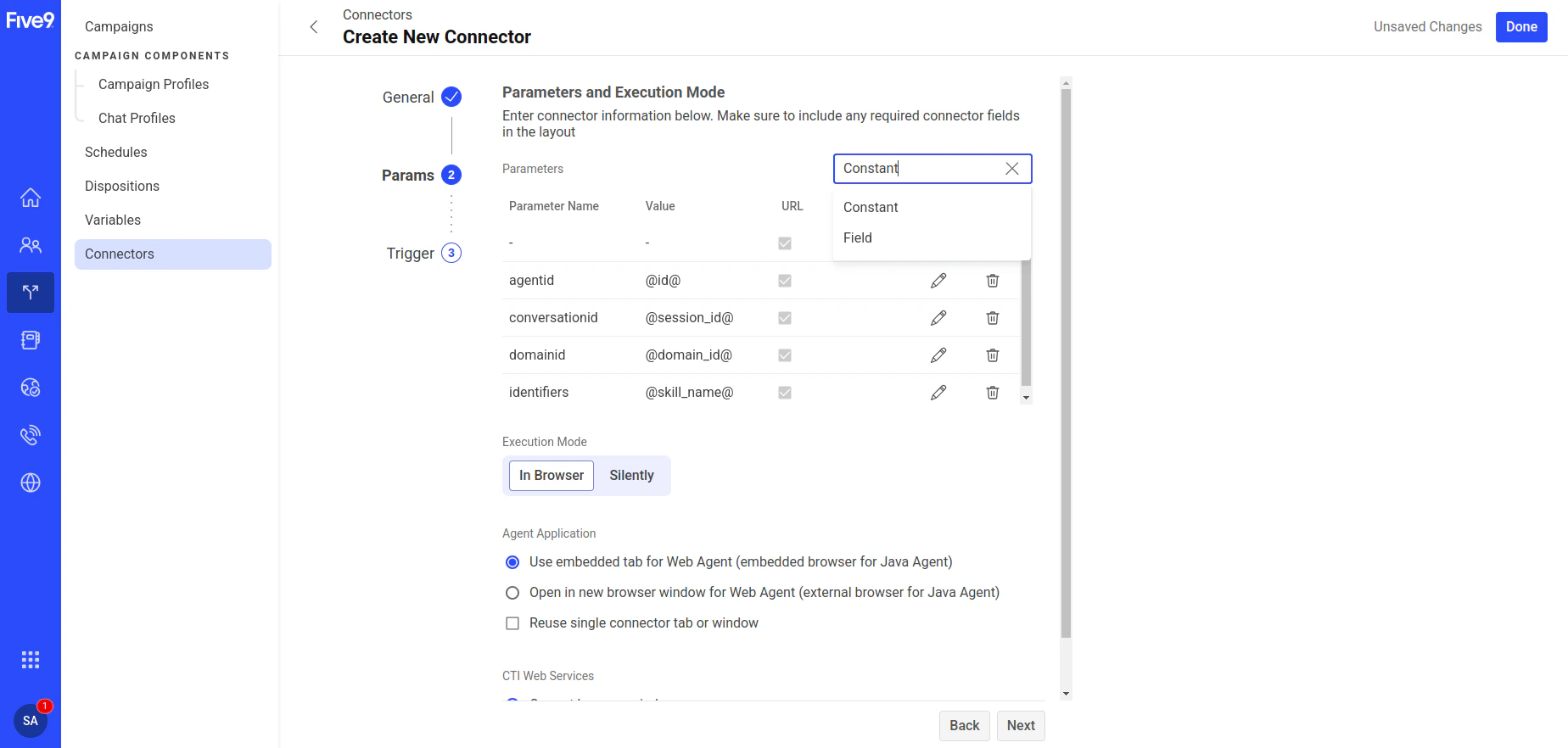Viewport: 1568px width, 748px height.
Task: Click the Done button
Action: coord(1520,27)
